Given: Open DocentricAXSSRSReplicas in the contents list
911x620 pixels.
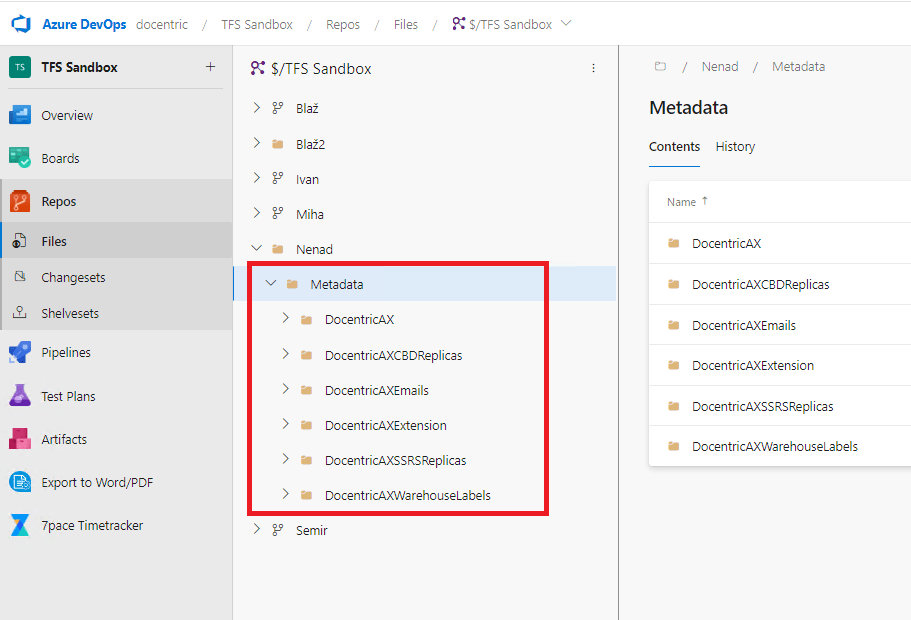Looking at the screenshot, I should pos(762,406).
